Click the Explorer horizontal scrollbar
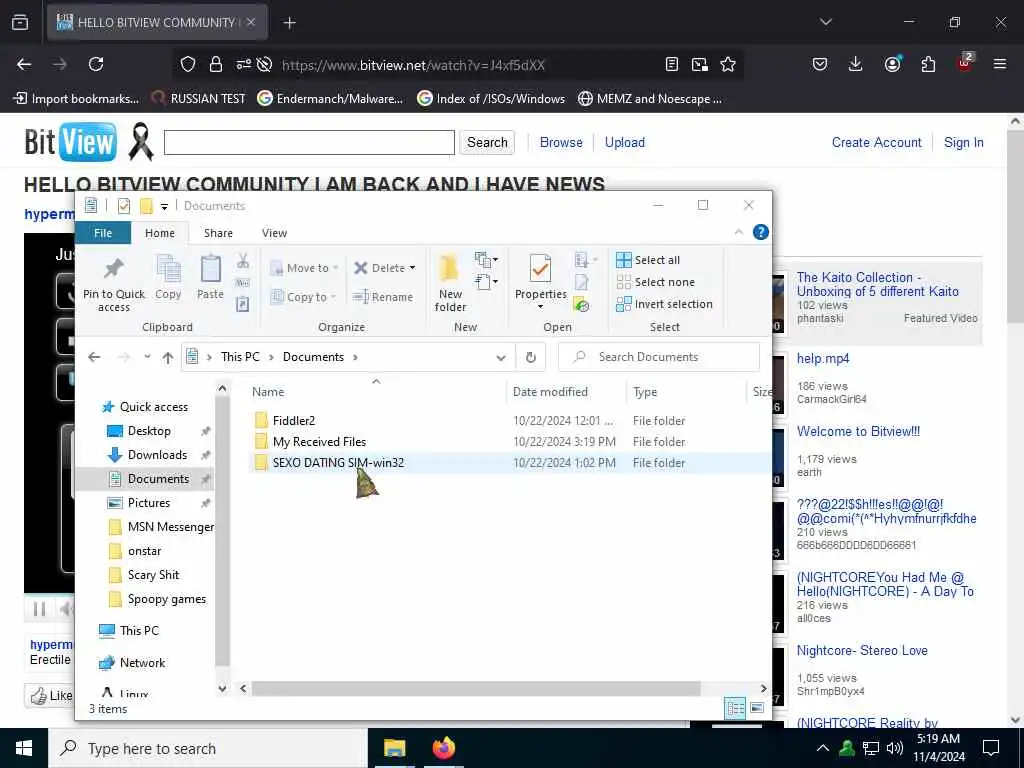This screenshot has height=768, width=1024. [x=476, y=688]
